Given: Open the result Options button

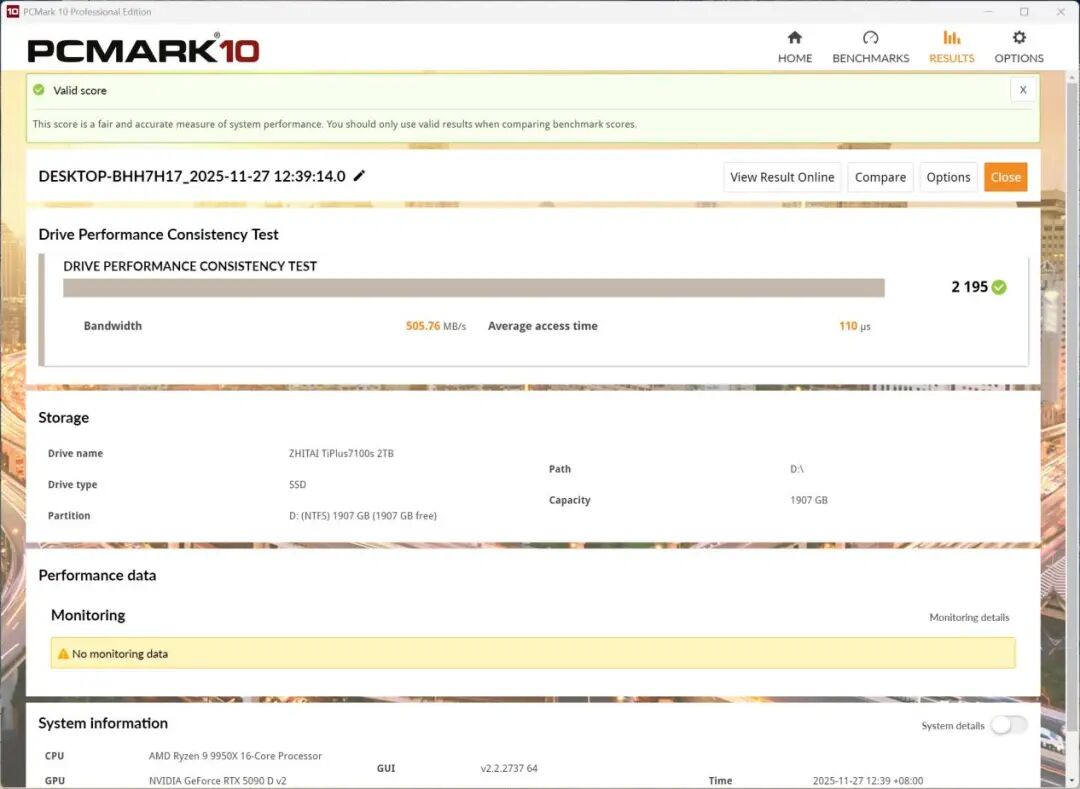Looking at the screenshot, I should (x=948, y=177).
